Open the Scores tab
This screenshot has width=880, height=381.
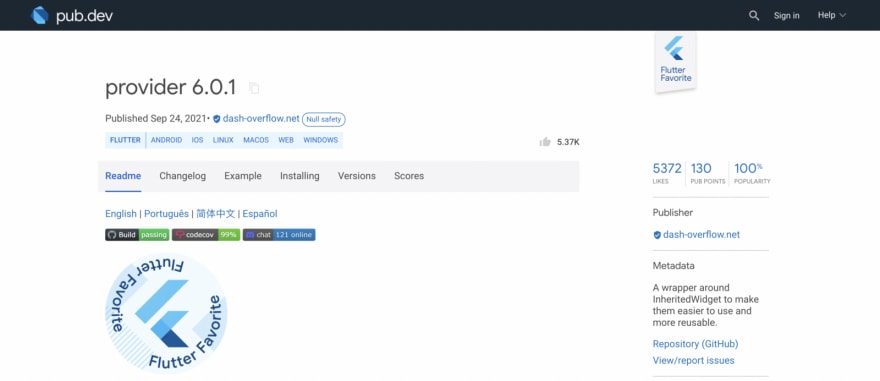click(409, 176)
